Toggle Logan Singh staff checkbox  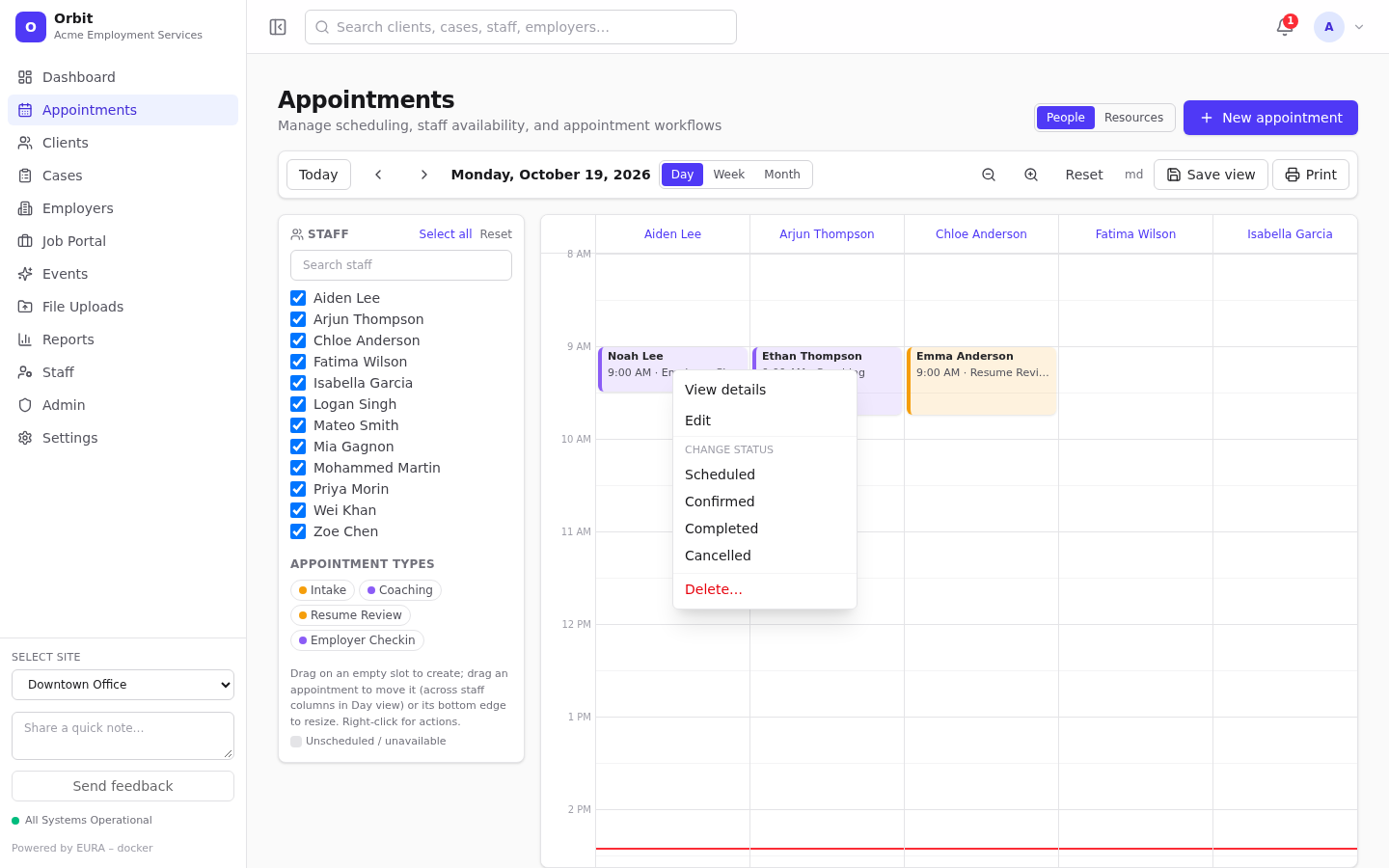[x=298, y=404]
